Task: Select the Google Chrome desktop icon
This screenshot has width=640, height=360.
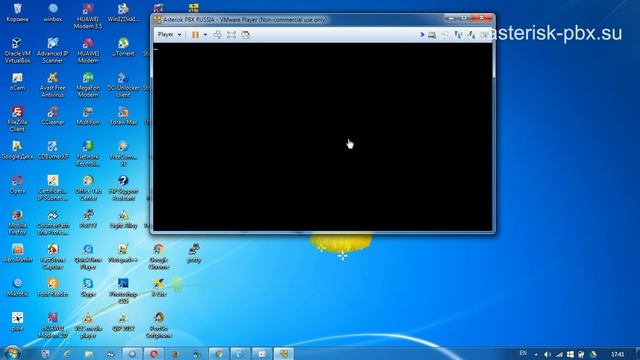Action: tap(159, 256)
